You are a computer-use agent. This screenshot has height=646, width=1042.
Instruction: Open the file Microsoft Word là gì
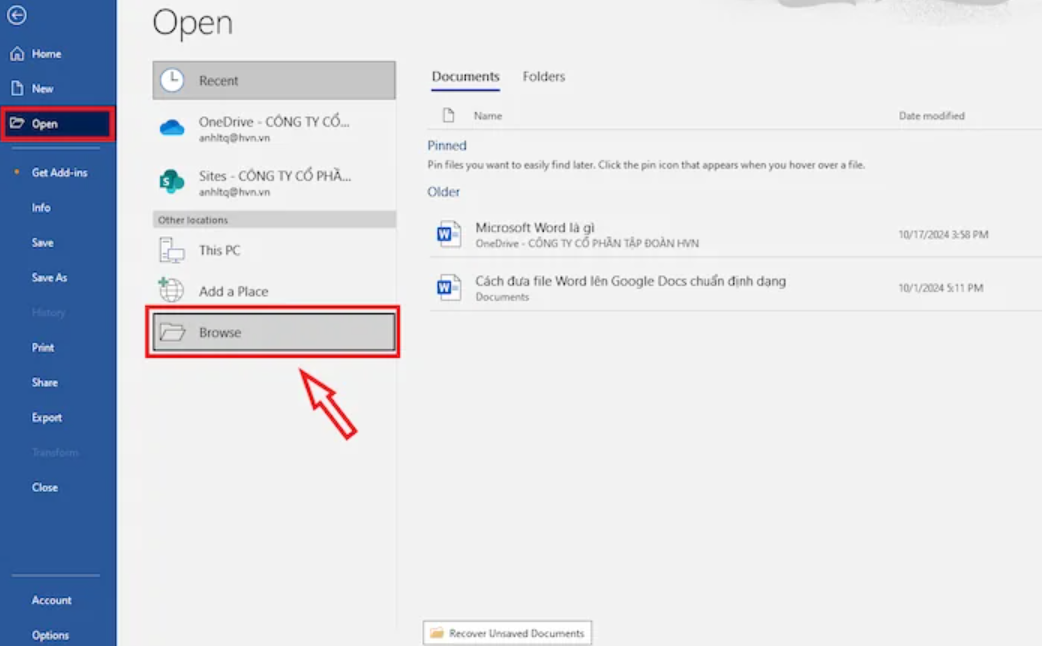coord(535,227)
